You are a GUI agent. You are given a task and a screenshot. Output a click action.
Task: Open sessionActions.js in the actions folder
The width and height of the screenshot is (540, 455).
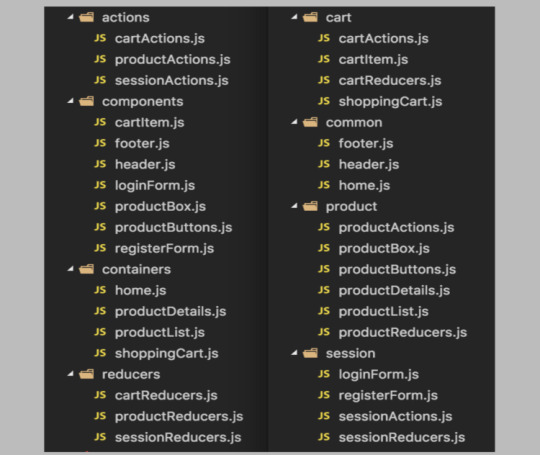coord(172,80)
